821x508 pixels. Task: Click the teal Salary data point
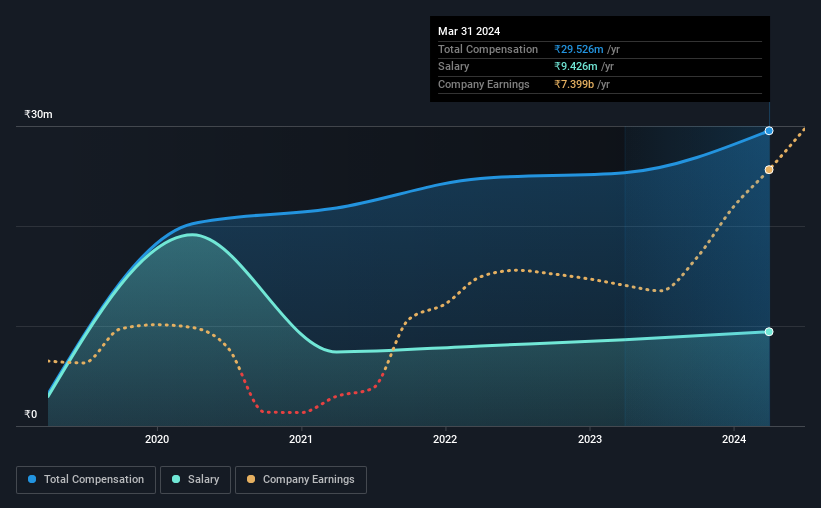click(x=769, y=332)
